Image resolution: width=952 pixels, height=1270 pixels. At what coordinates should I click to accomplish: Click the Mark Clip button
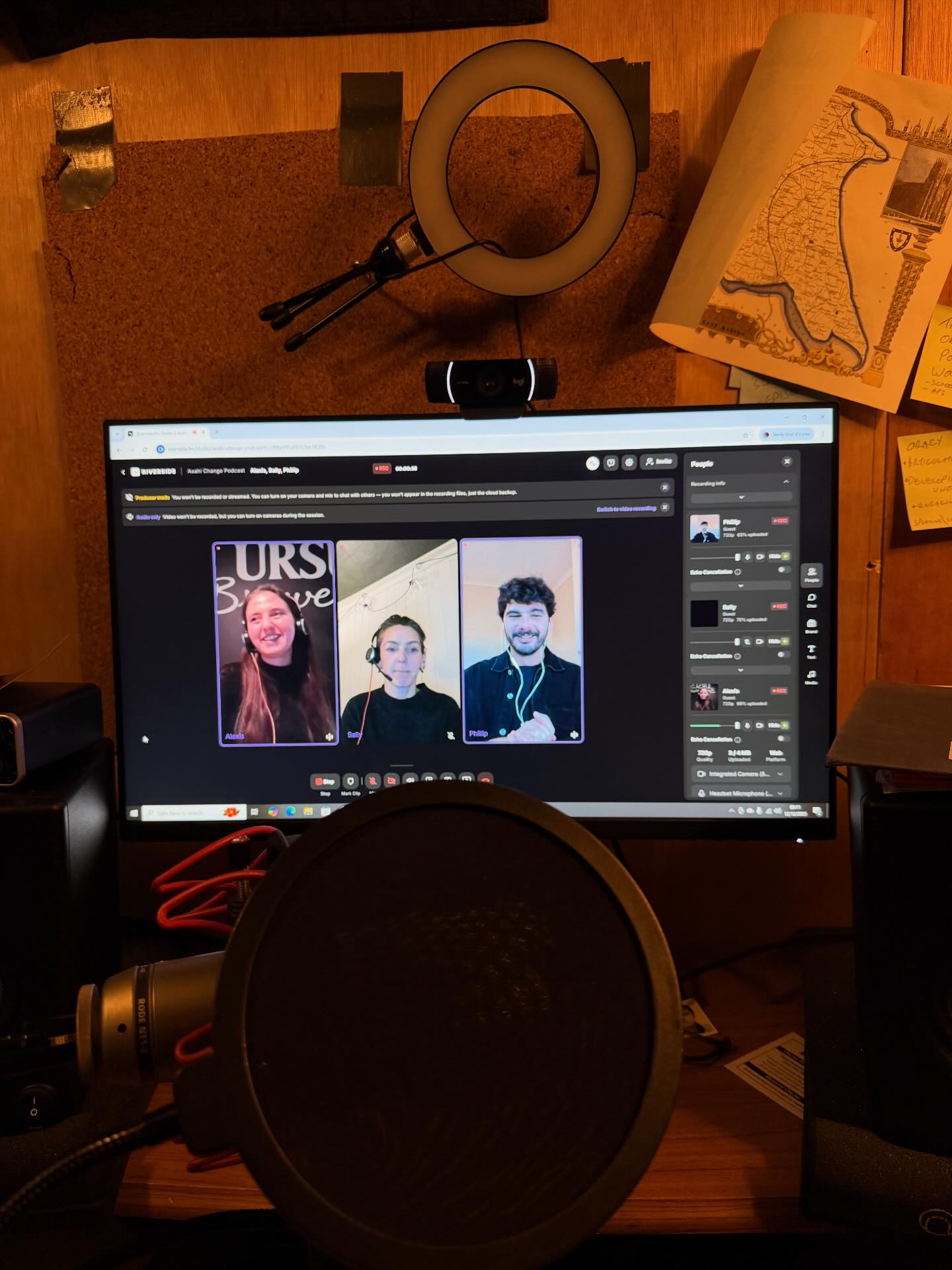click(350, 781)
